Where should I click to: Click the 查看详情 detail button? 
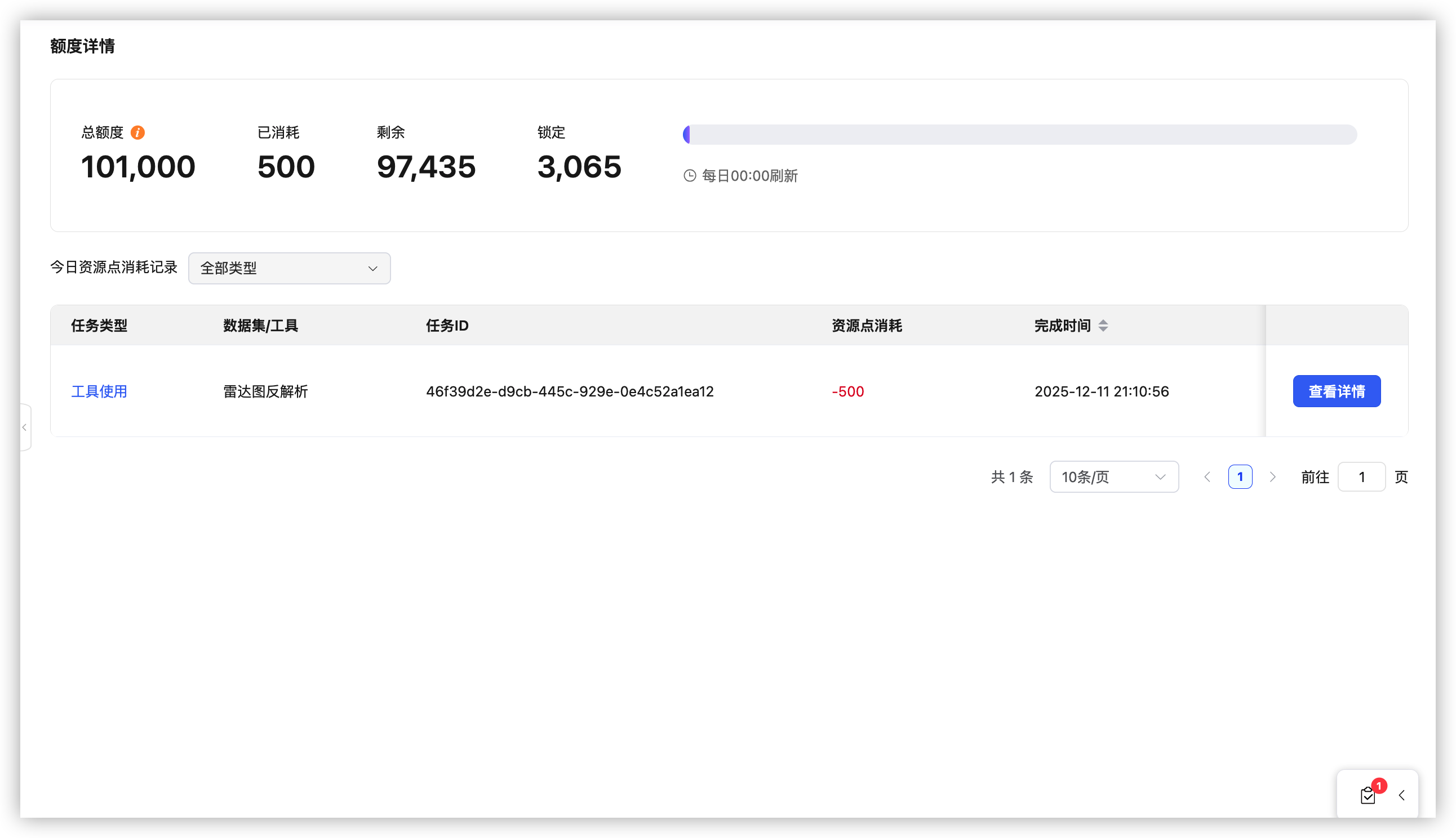click(x=1336, y=391)
